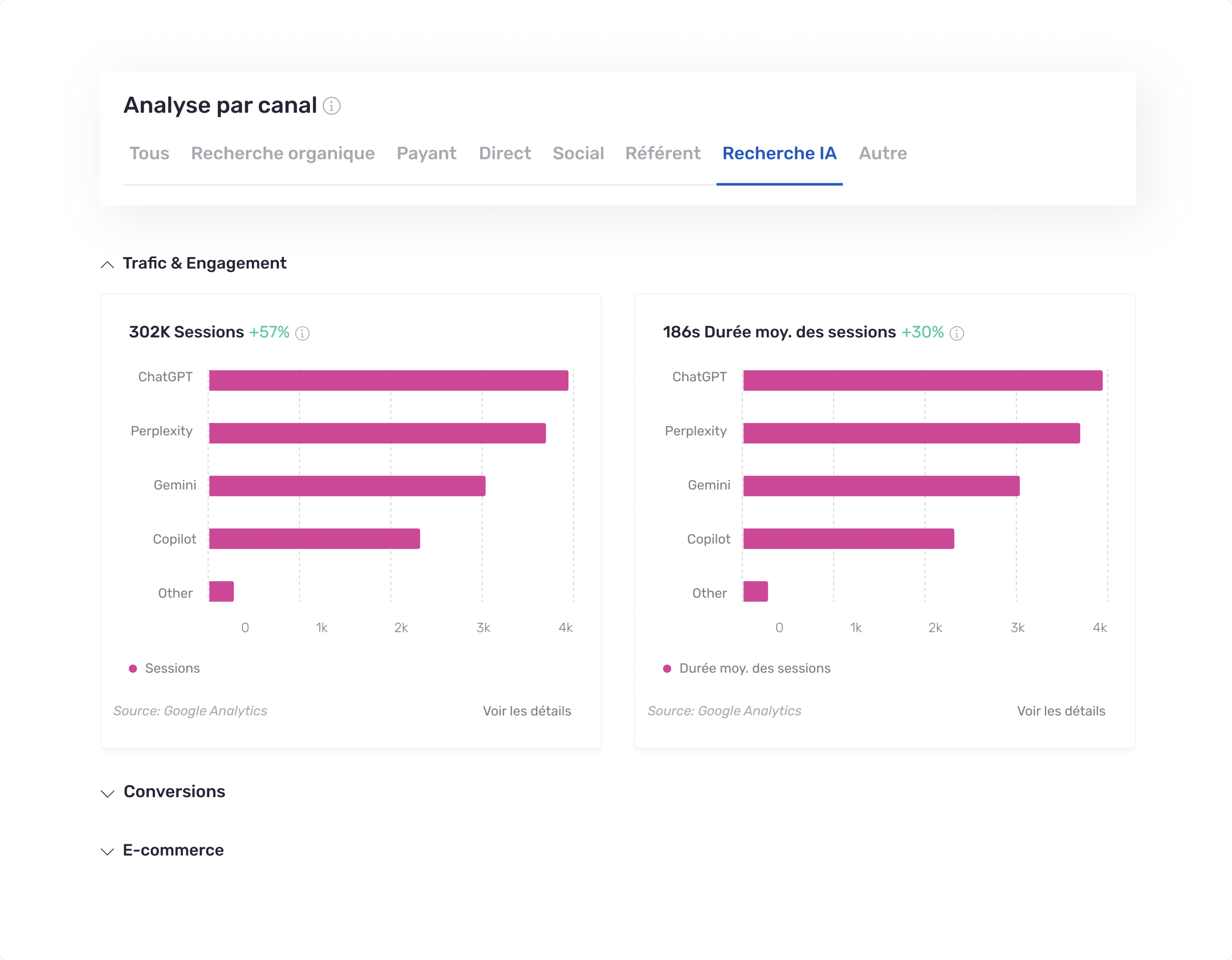Expand the Conversions section
This screenshot has width=1232, height=960.
coord(107,794)
